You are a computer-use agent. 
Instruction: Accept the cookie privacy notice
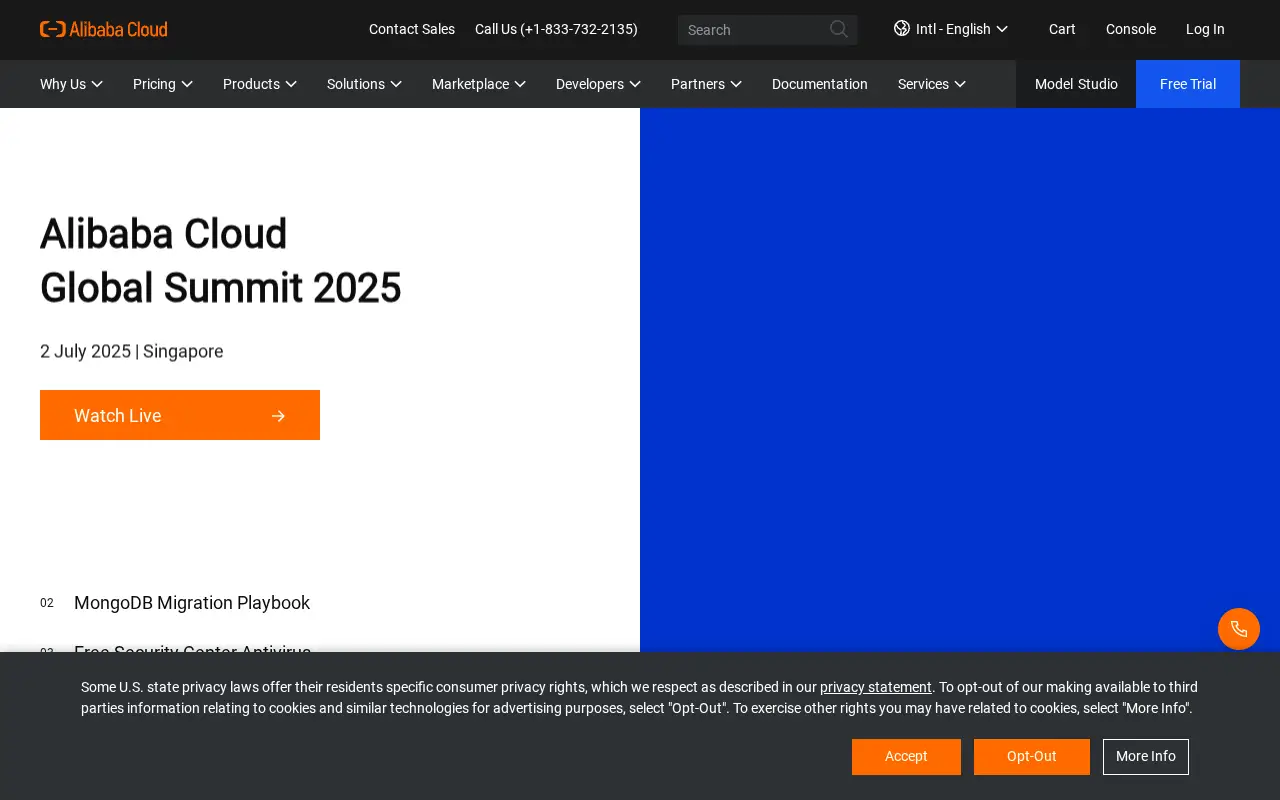pos(906,757)
